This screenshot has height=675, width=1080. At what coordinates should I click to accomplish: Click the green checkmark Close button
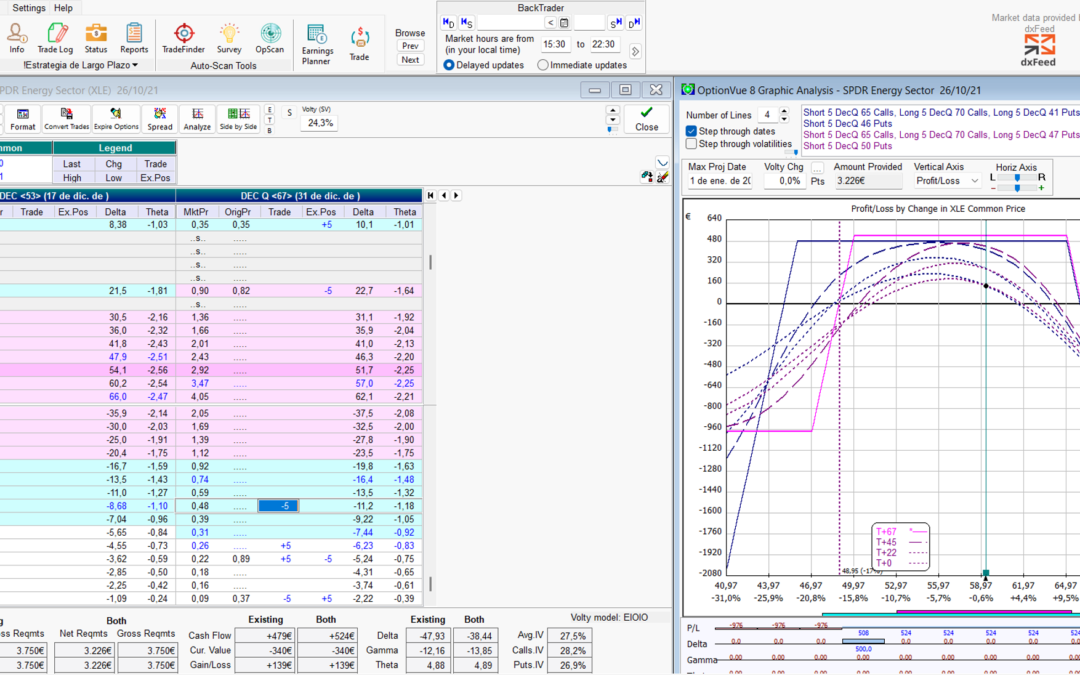coord(646,118)
